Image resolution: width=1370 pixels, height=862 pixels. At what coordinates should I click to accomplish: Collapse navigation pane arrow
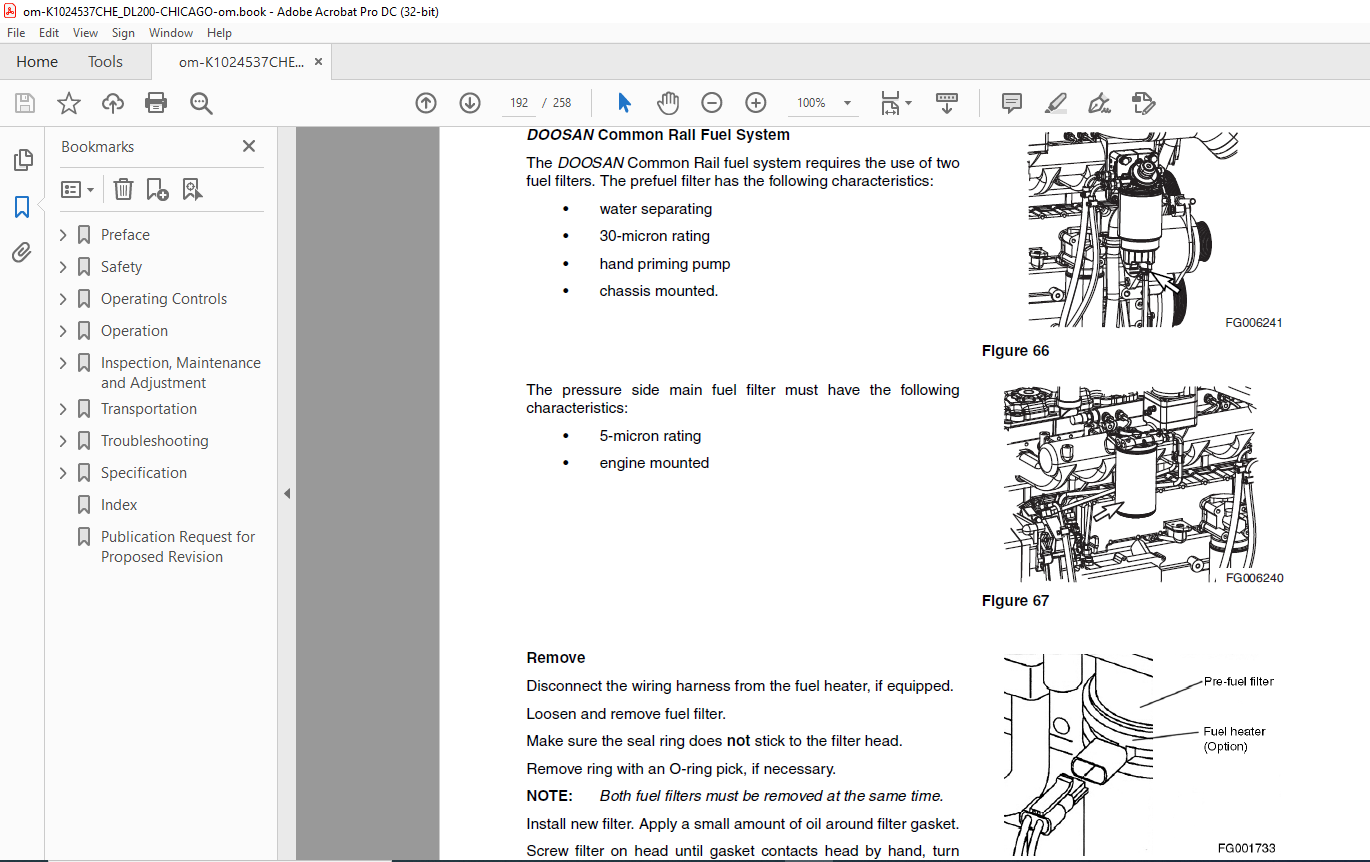287,493
